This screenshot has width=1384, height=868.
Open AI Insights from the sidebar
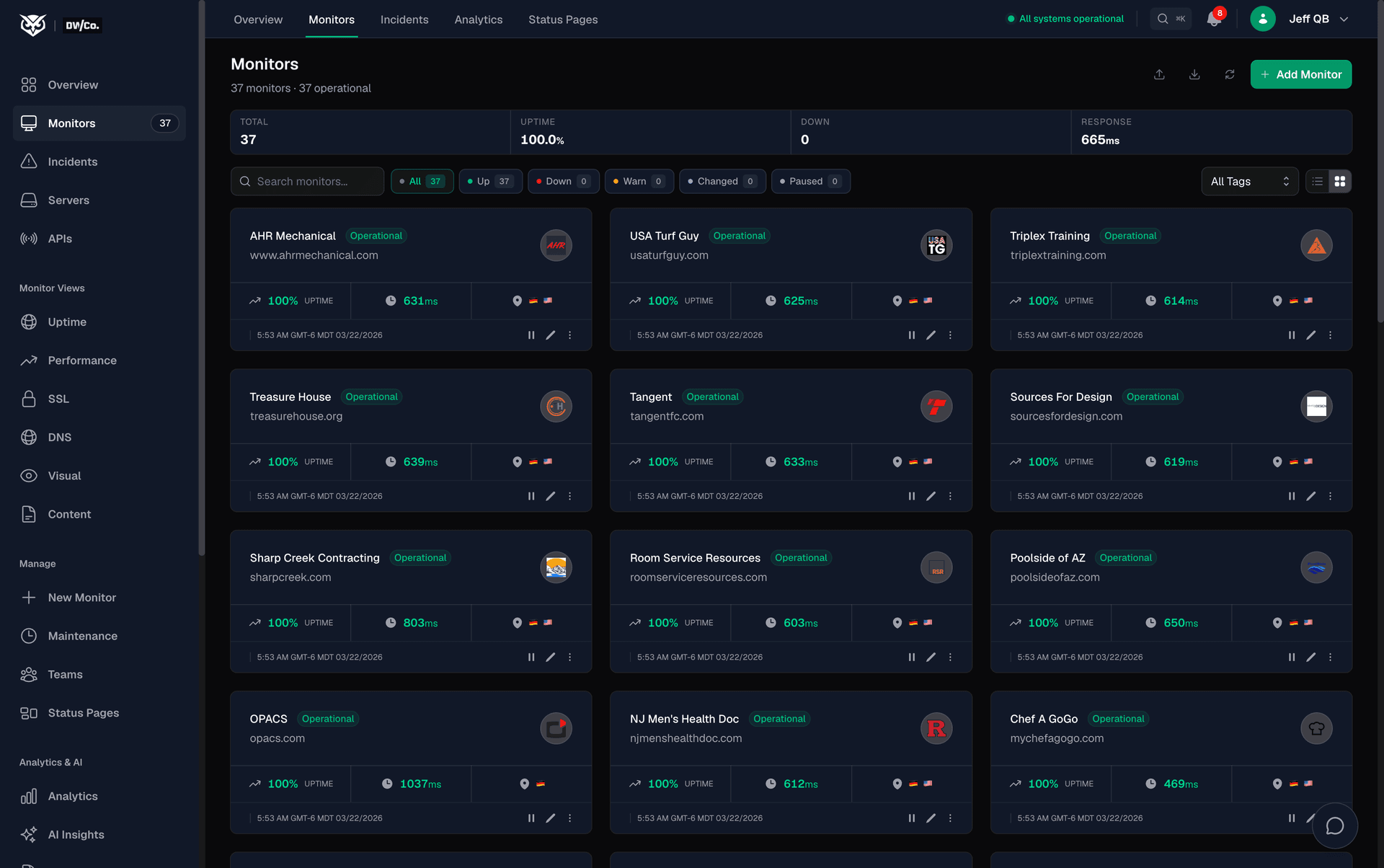(76, 834)
